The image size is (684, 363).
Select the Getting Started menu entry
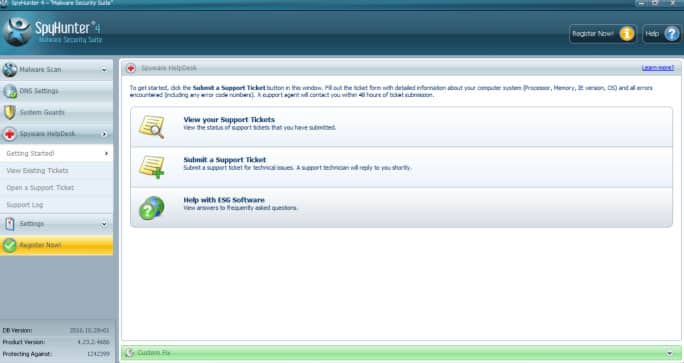pyautogui.click(x=56, y=154)
